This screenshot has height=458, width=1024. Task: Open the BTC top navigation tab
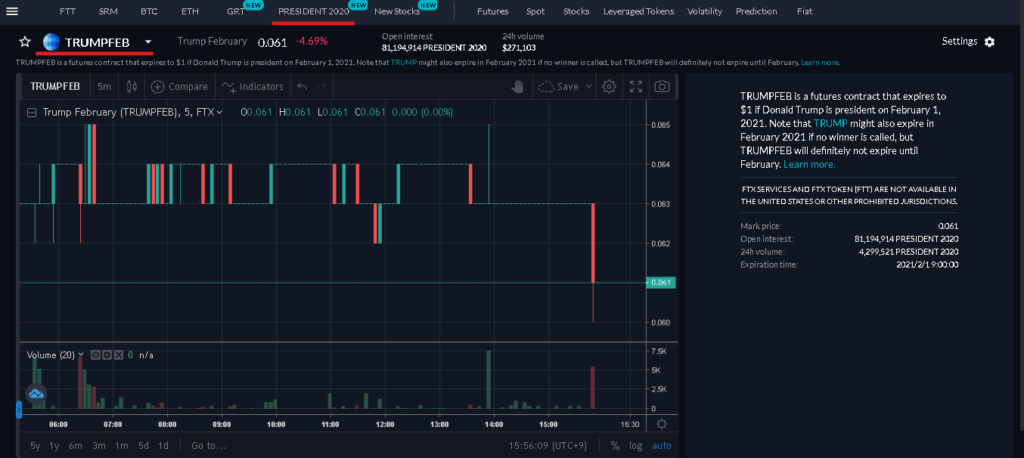[x=149, y=12]
